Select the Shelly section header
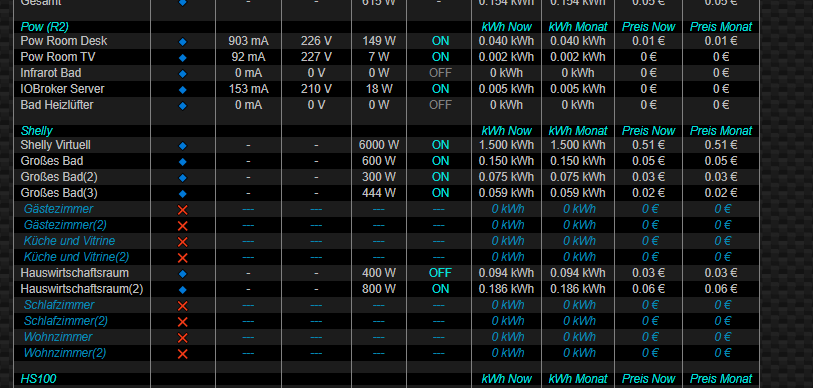 point(36,131)
